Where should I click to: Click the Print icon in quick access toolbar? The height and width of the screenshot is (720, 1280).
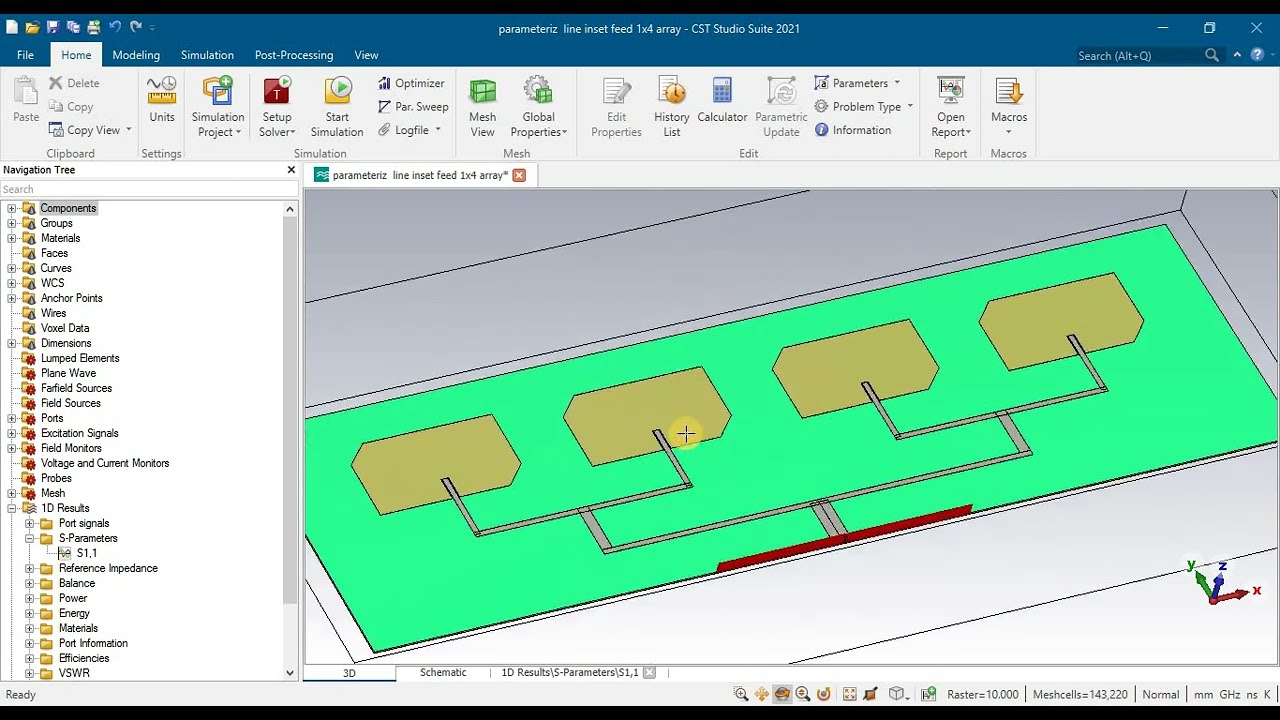(93, 27)
